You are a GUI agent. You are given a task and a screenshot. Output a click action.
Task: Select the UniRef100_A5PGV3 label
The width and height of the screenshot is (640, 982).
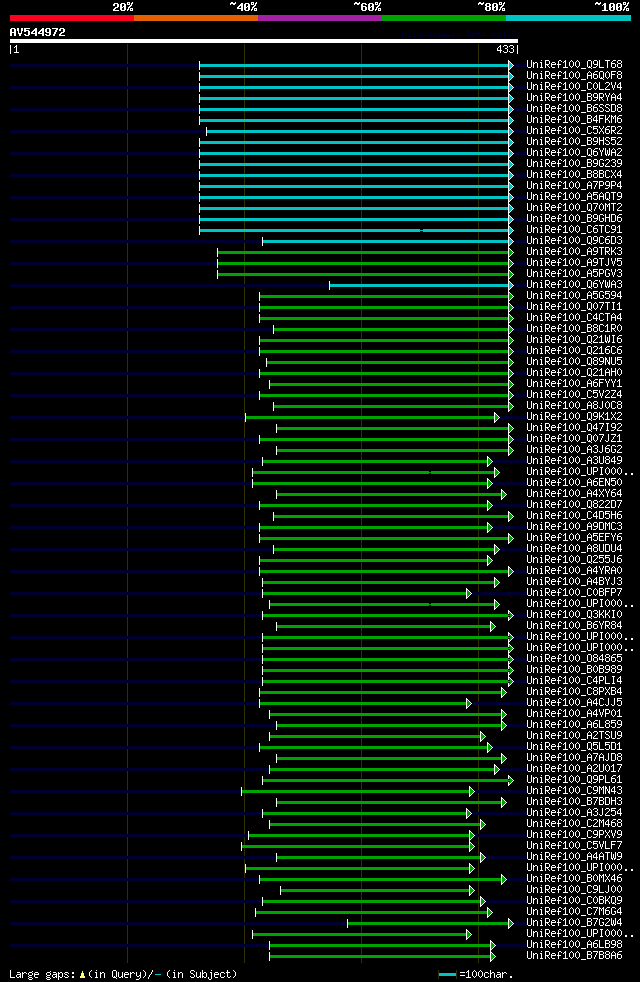click(574, 274)
